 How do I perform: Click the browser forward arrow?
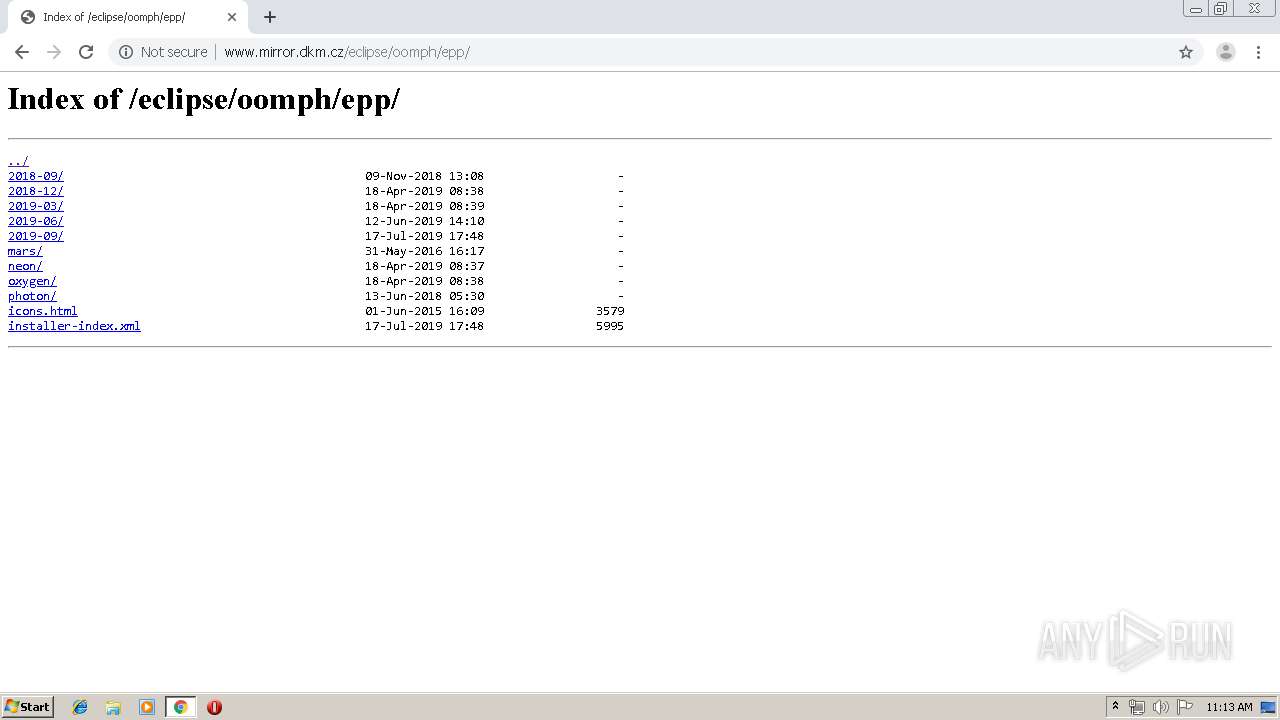[x=54, y=52]
